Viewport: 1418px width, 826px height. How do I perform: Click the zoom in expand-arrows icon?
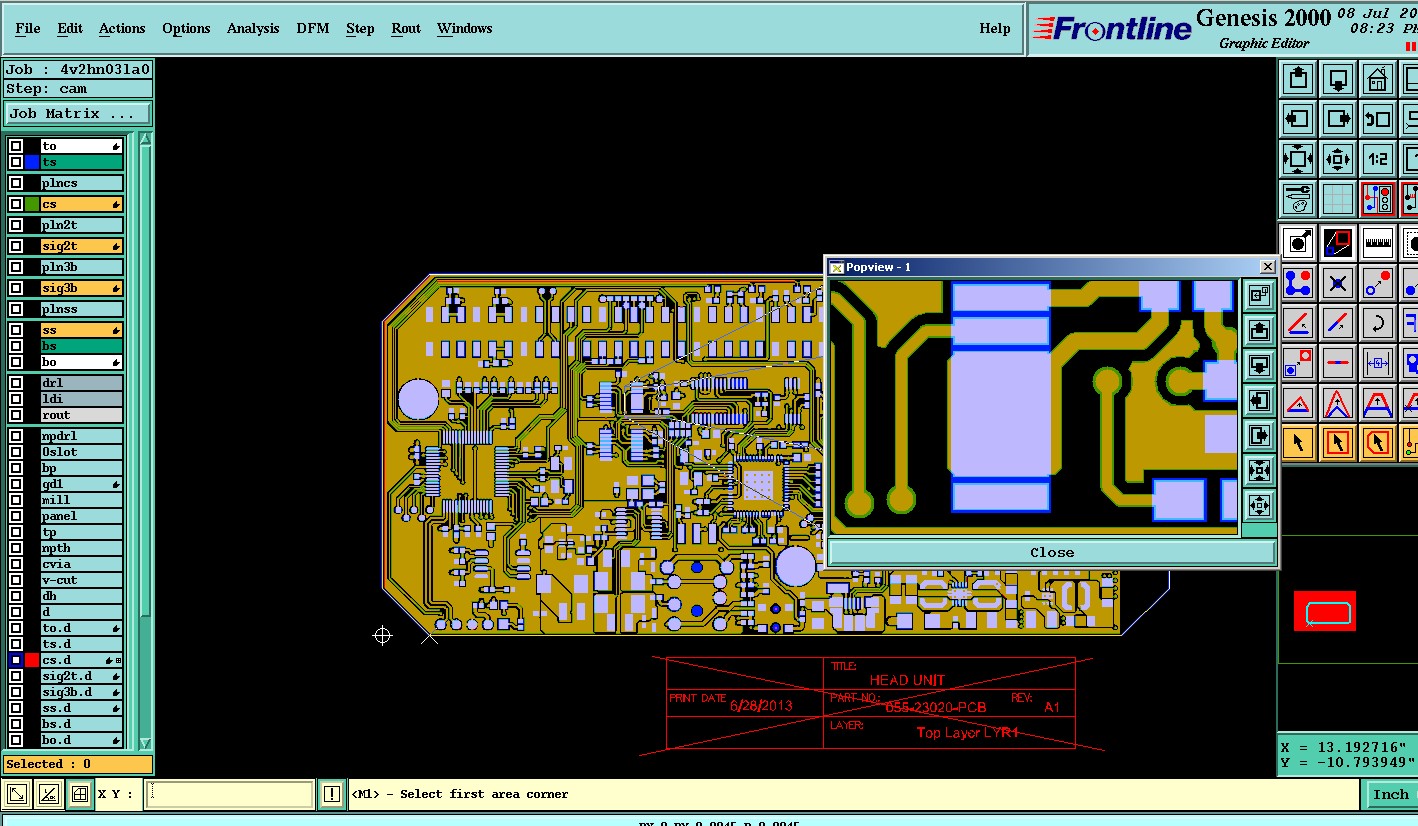1298,159
